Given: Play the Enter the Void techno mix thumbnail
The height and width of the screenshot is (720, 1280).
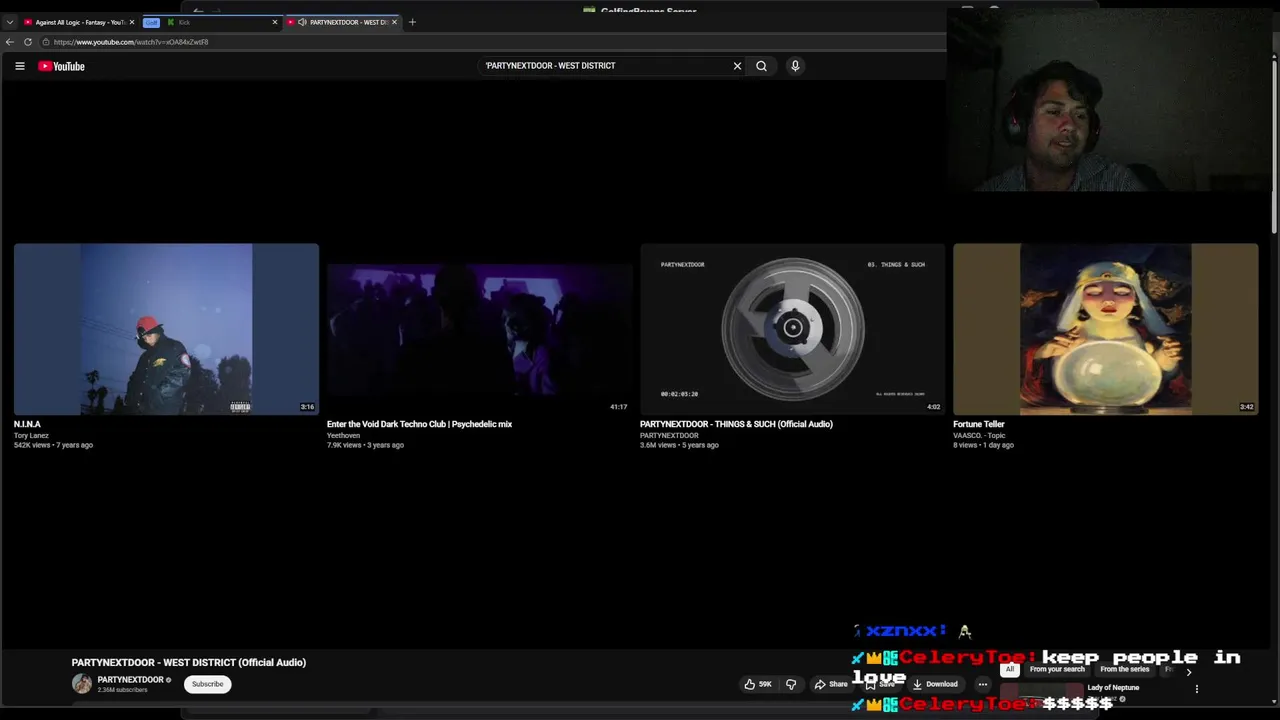Looking at the screenshot, I should coord(479,329).
